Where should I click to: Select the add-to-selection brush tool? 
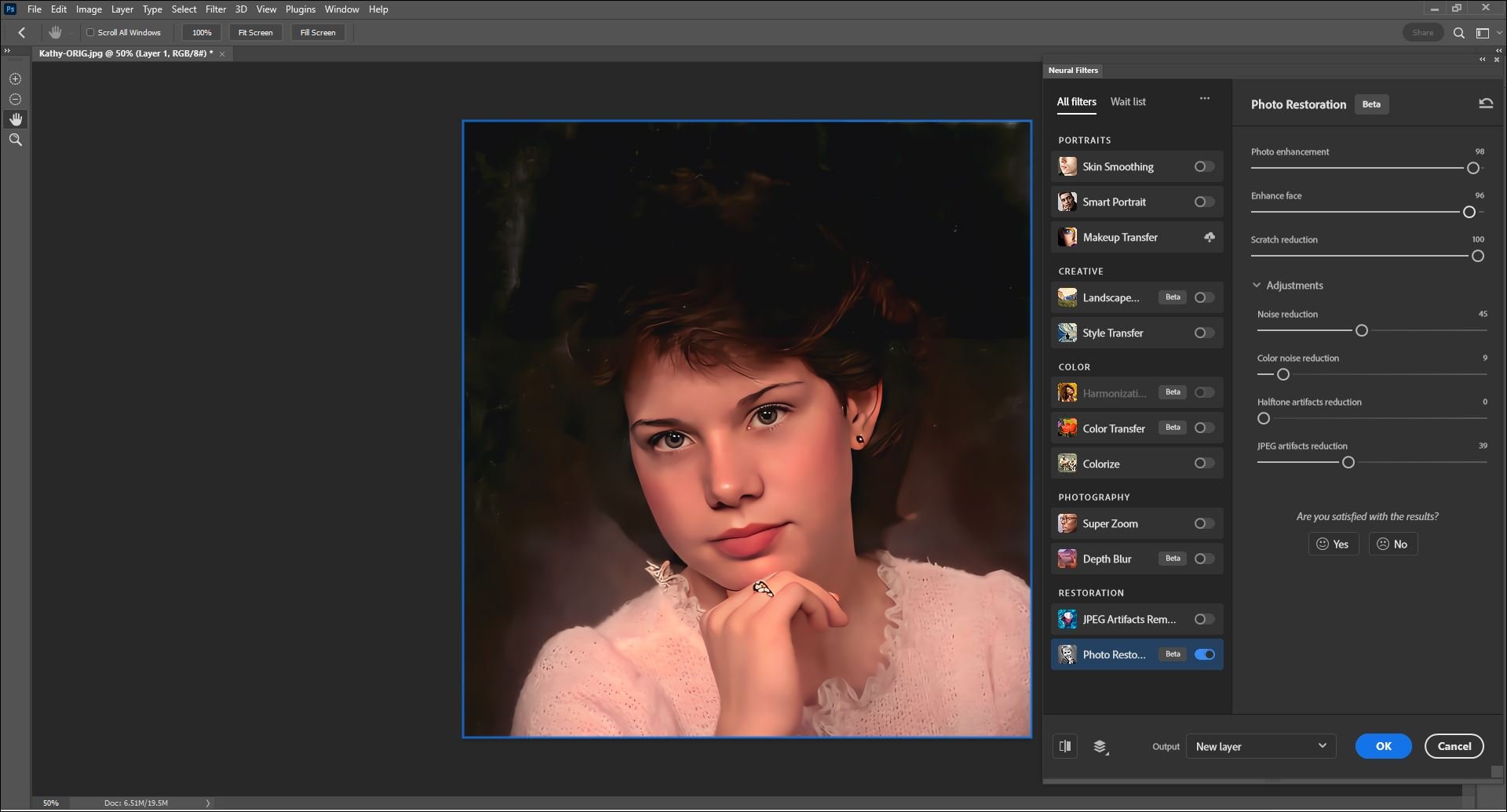click(15, 78)
